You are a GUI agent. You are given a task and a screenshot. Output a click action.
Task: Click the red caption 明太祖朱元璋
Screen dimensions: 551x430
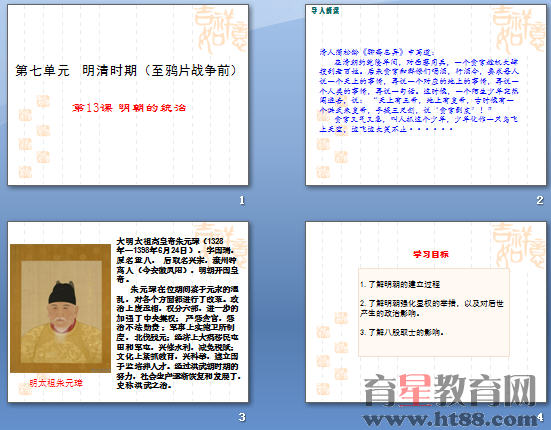click(56, 383)
